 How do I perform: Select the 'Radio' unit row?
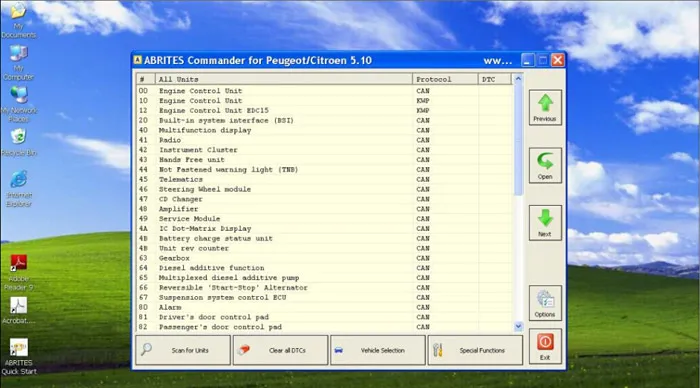[x=325, y=140]
